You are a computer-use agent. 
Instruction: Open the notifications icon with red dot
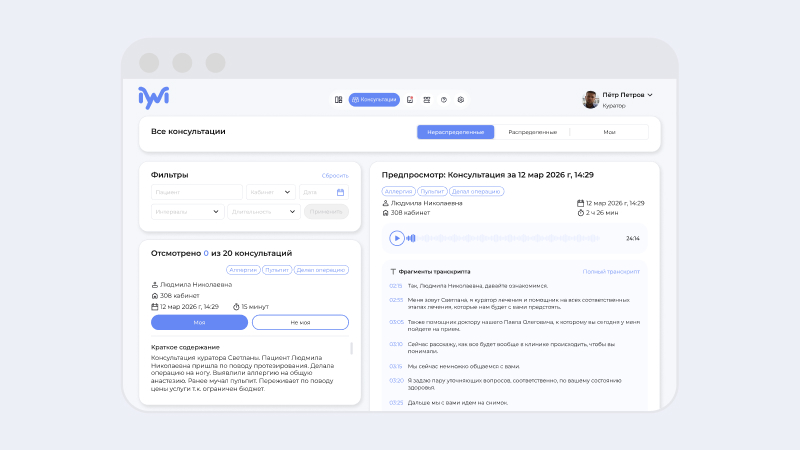(x=410, y=100)
